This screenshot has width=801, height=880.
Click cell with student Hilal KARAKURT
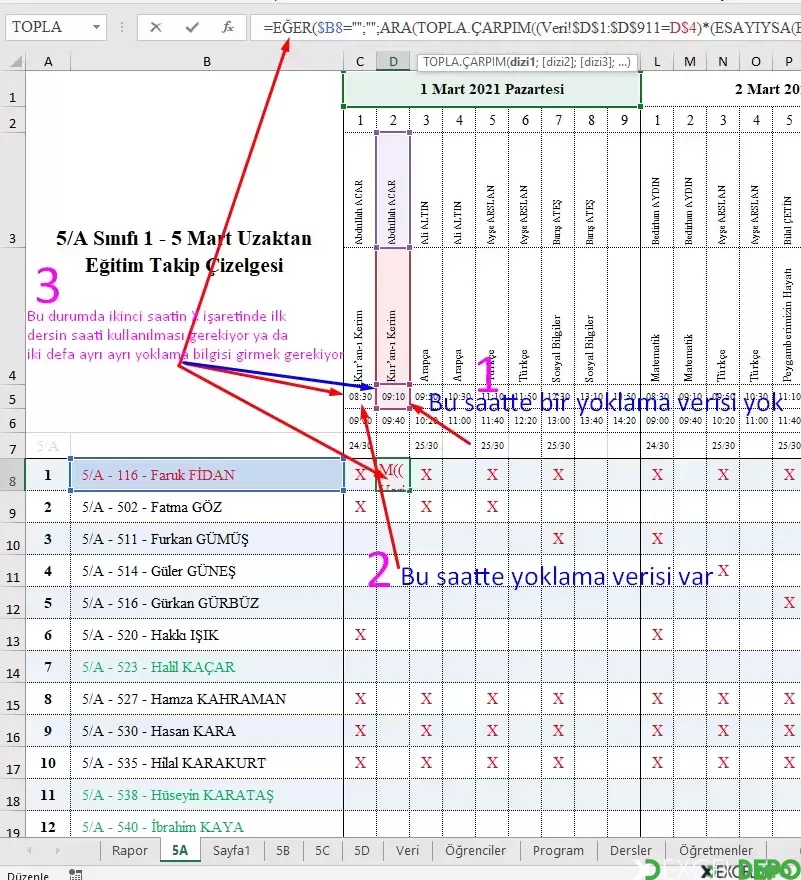(x=207, y=763)
